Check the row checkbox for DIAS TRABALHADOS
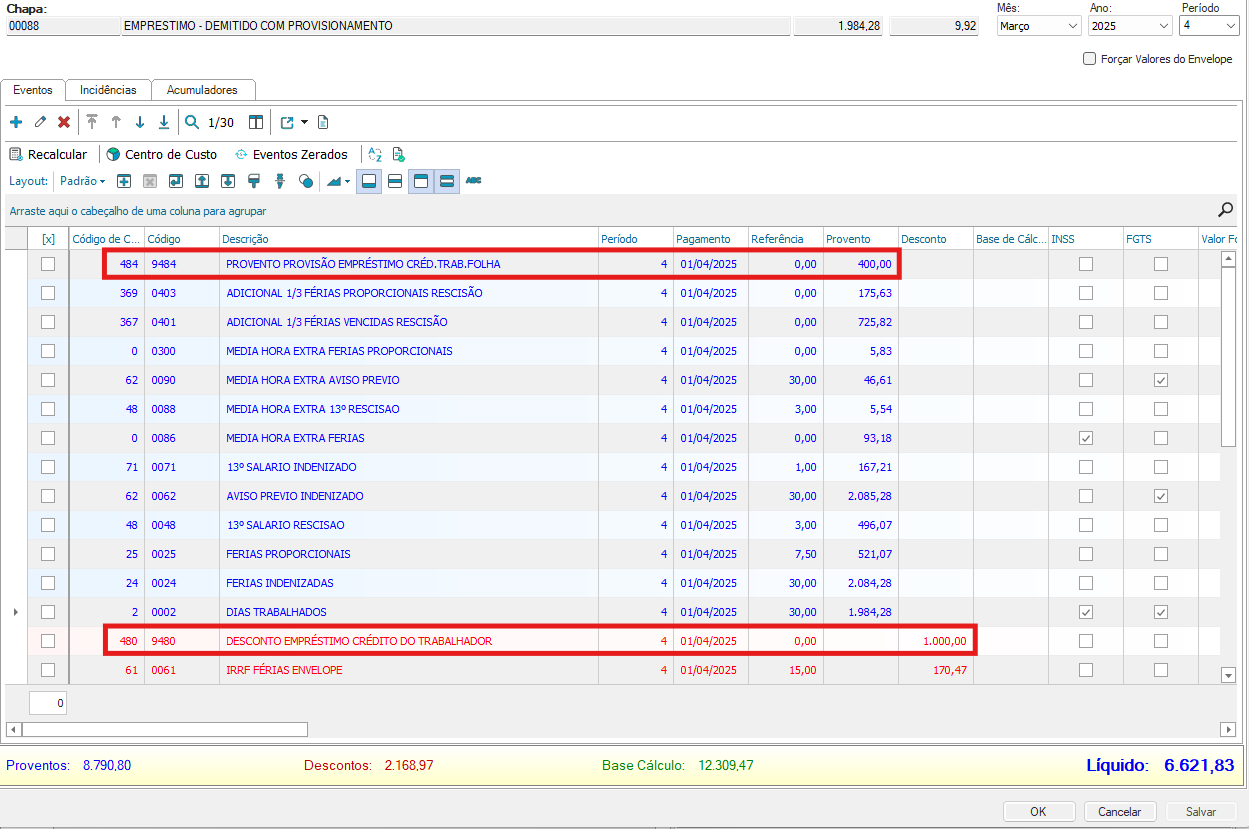The width and height of the screenshot is (1249, 829). (x=47, y=612)
